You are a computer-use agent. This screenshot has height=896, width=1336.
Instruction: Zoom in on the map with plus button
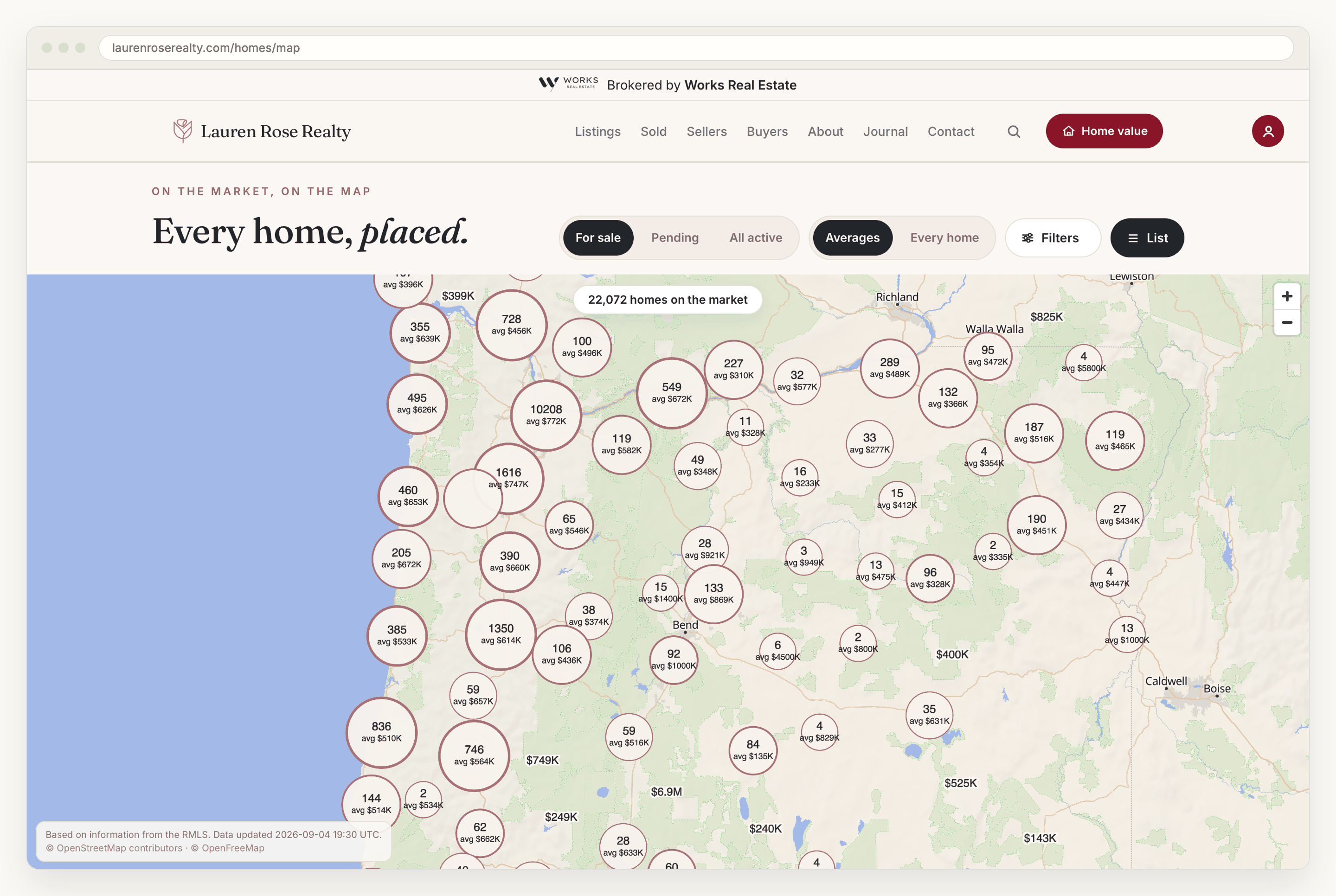(x=1287, y=296)
